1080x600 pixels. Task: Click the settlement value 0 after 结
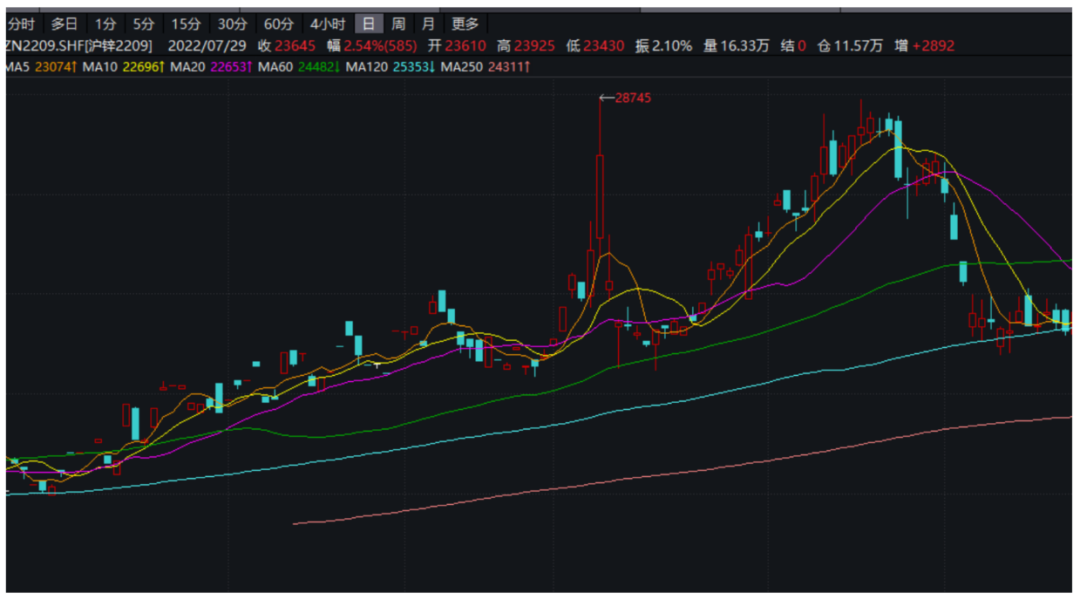(x=802, y=46)
